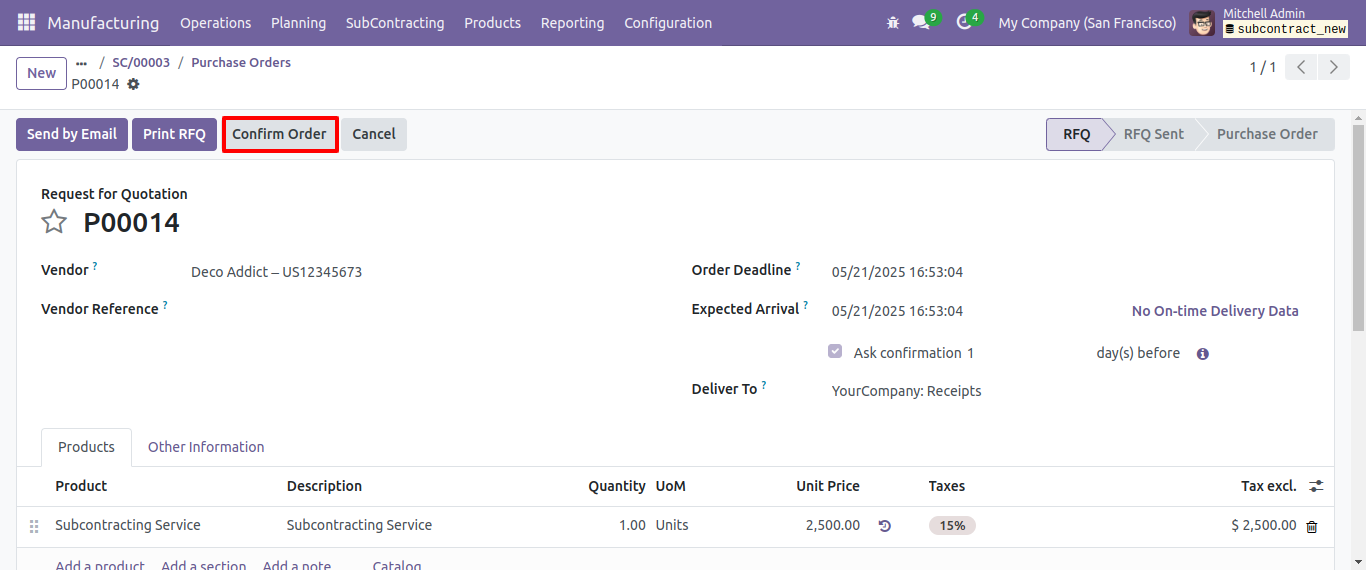Open the Configuration menu
Screen dimensions: 1366x570
668,22
